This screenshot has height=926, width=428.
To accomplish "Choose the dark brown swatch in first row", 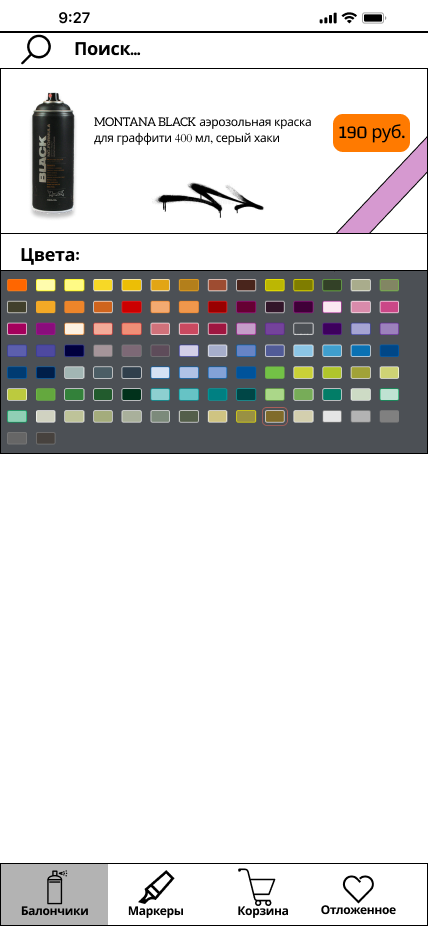I will point(246,285).
